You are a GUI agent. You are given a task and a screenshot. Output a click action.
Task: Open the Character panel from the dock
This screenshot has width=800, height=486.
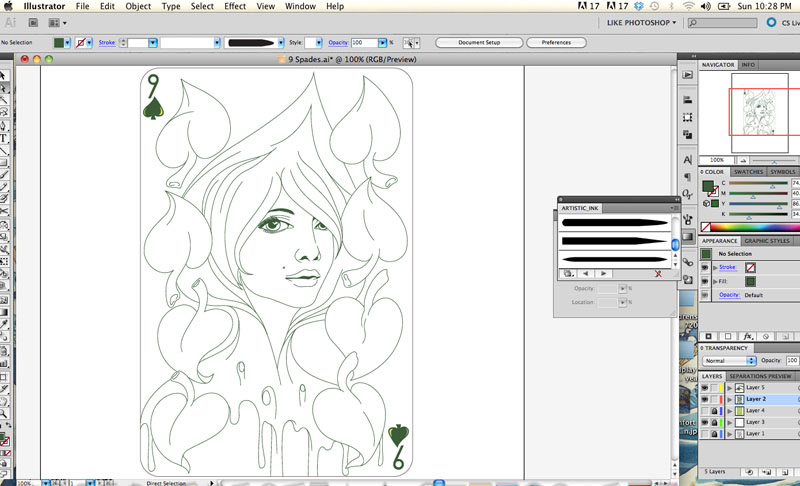(x=688, y=160)
